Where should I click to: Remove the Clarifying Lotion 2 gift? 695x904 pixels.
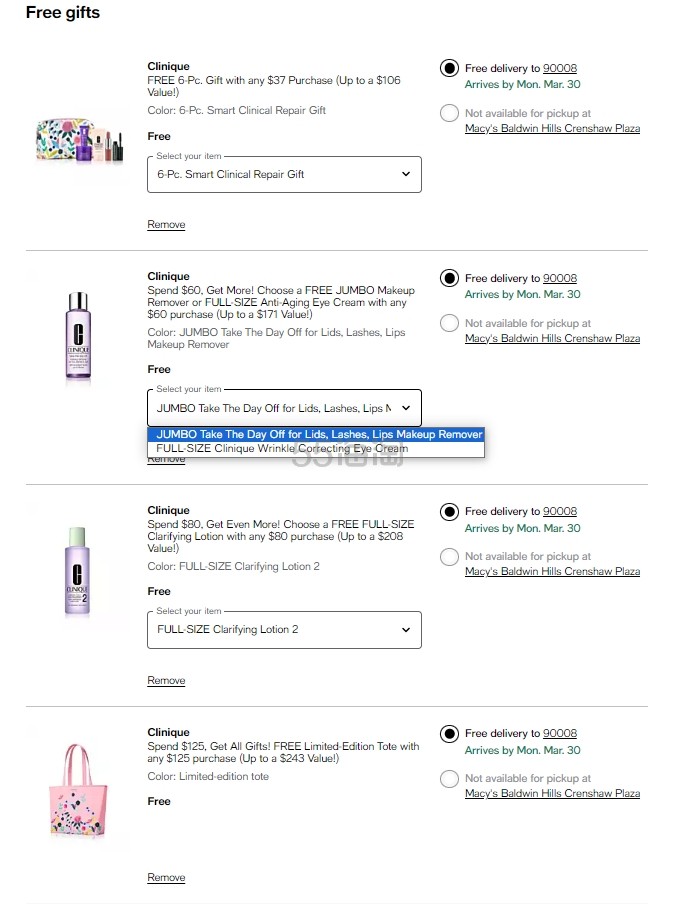[x=166, y=681]
